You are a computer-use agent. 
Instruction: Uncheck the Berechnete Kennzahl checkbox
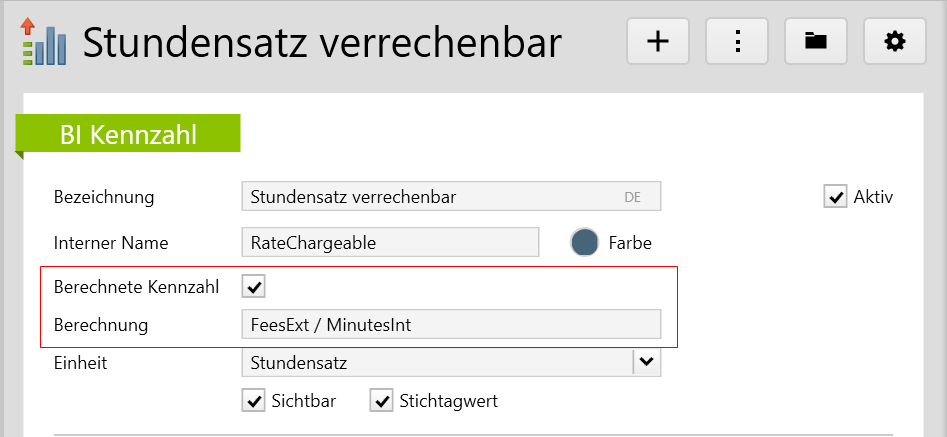click(253, 287)
